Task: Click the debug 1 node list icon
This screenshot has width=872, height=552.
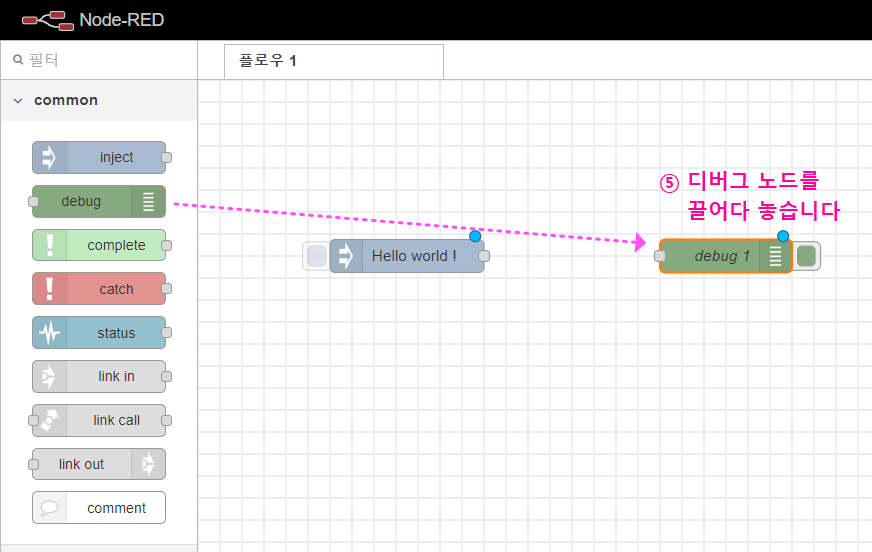Action: [775, 256]
